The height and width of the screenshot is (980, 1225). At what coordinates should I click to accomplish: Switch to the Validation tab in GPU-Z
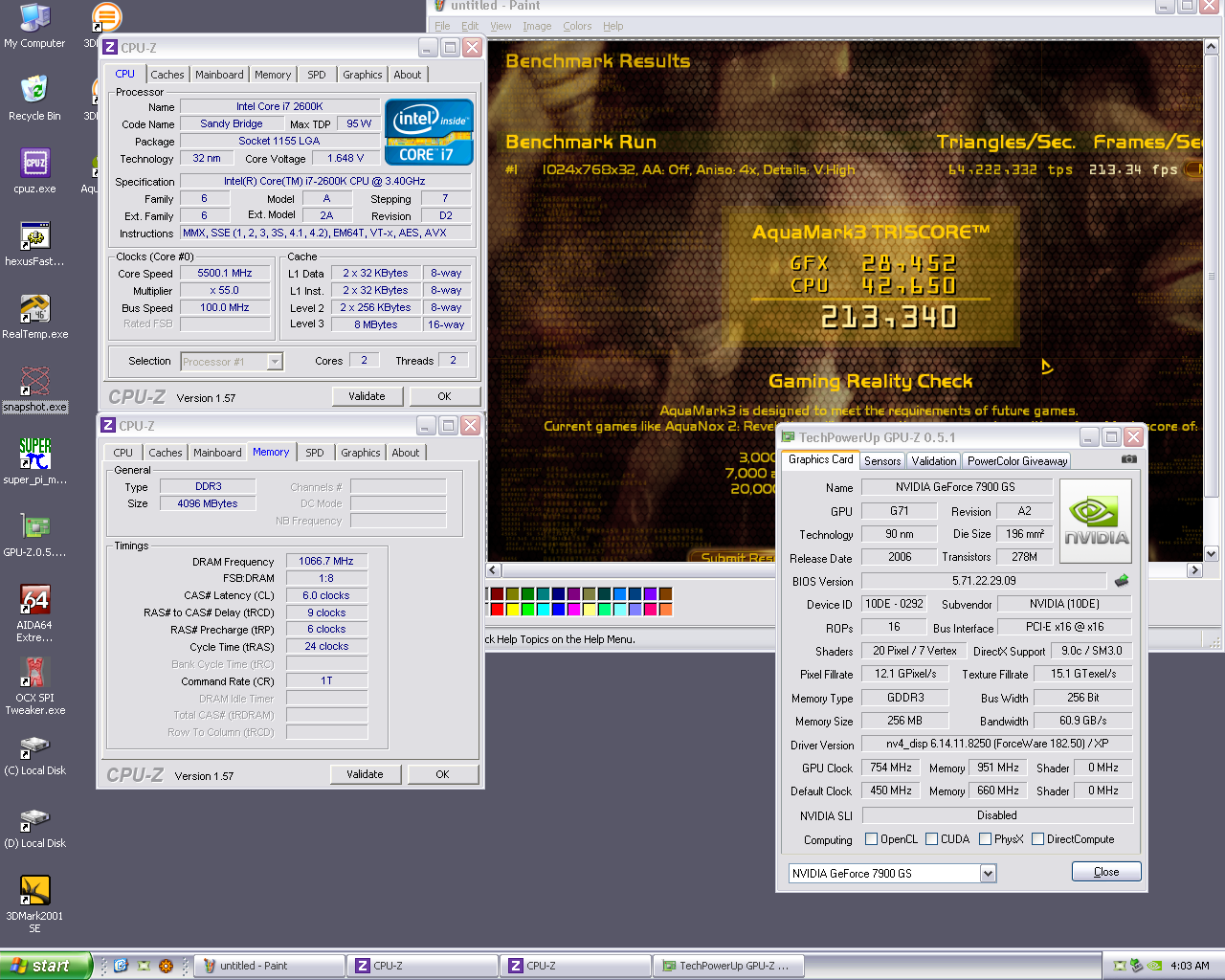pyautogui.click(x=934, y=461)
